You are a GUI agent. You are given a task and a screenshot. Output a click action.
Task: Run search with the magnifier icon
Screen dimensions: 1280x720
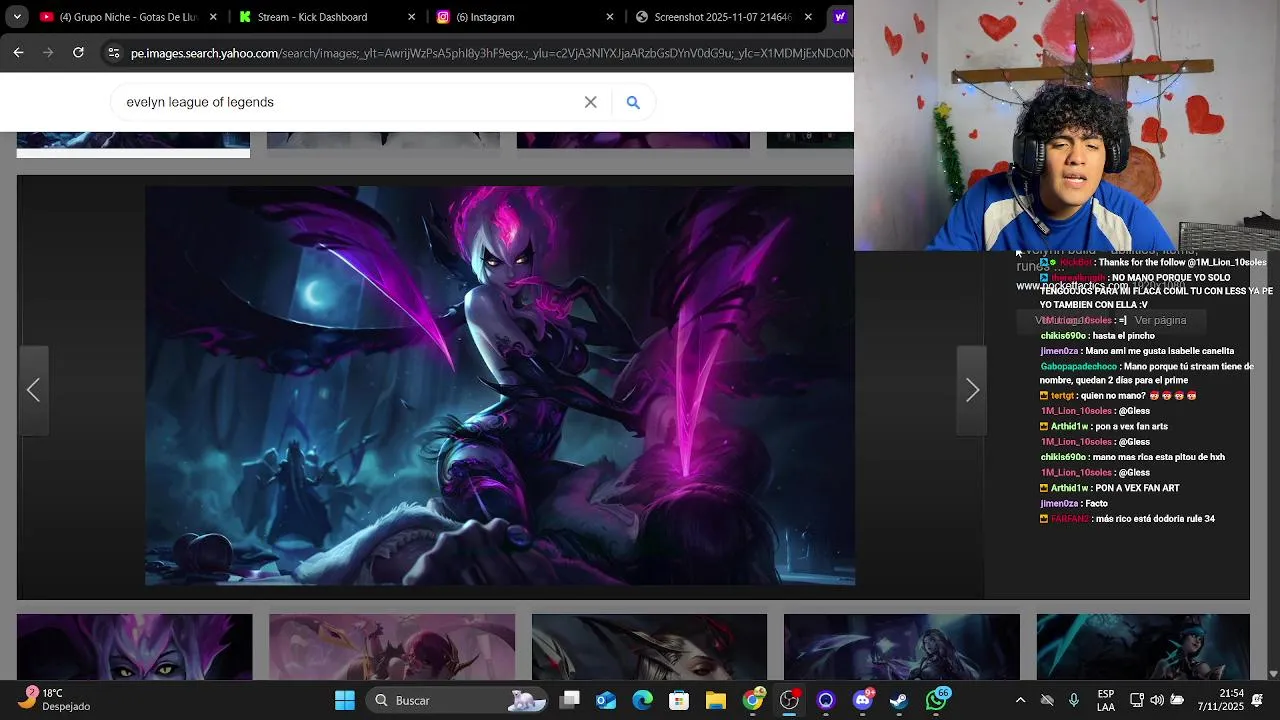tap(633, 102)
